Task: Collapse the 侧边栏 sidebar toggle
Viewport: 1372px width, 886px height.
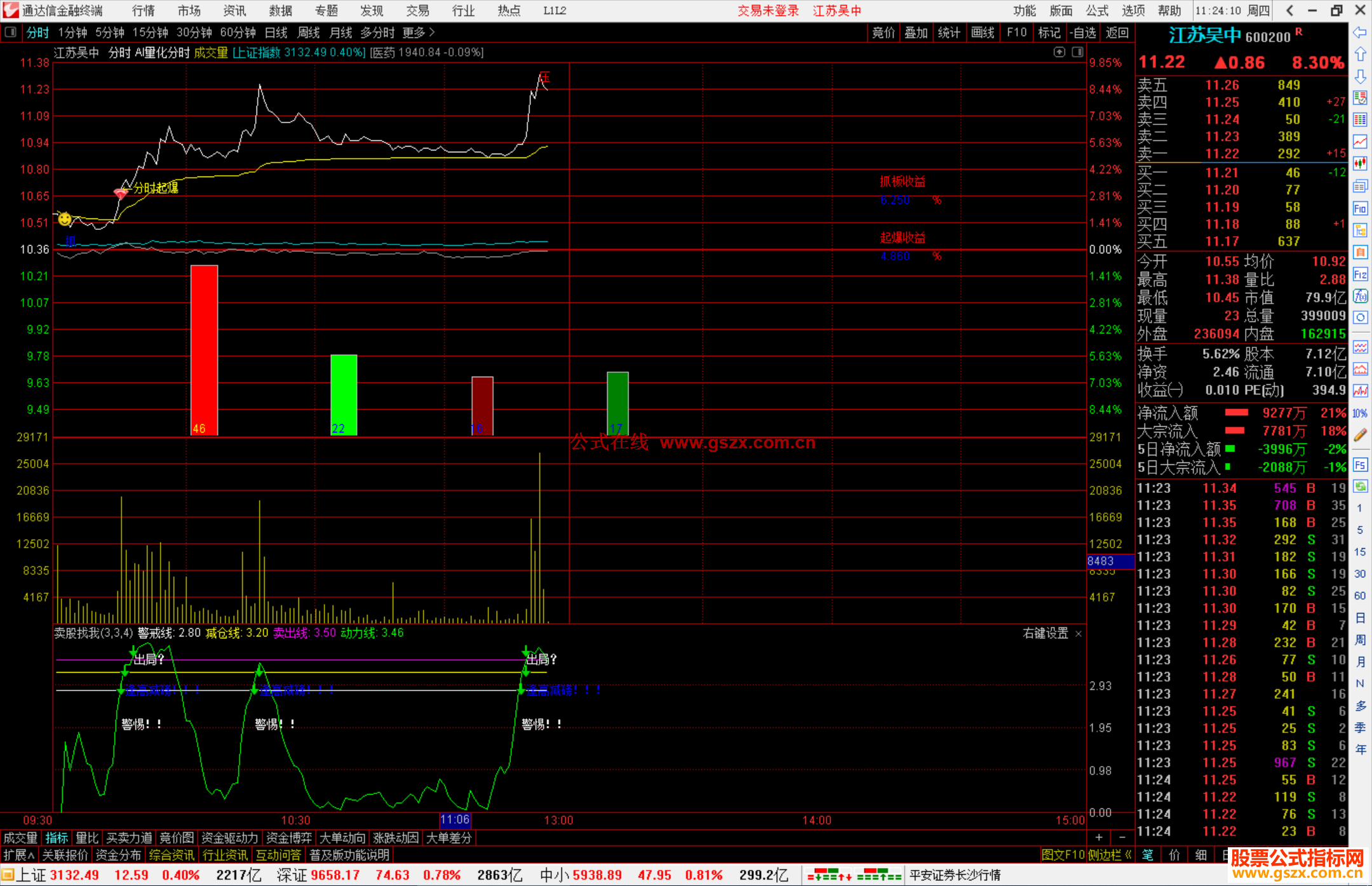Action: (x=1109, y=855)
